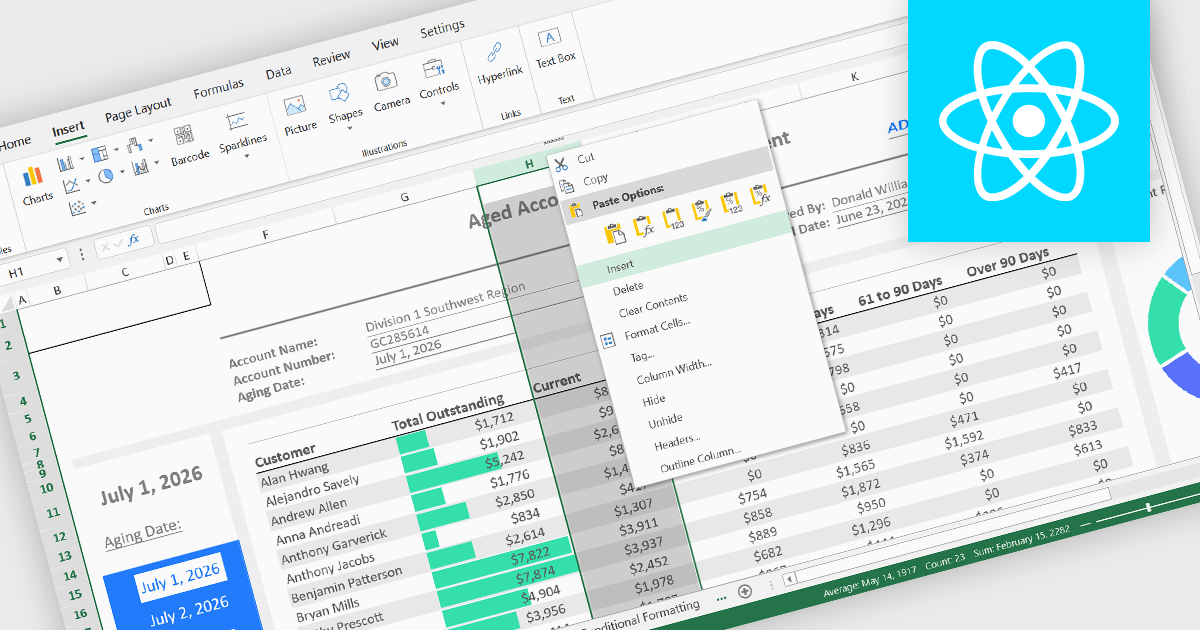Choose Tag... in the context menu
The height and width of the screenshot is (630, 1200).
[x=642, y=356]
